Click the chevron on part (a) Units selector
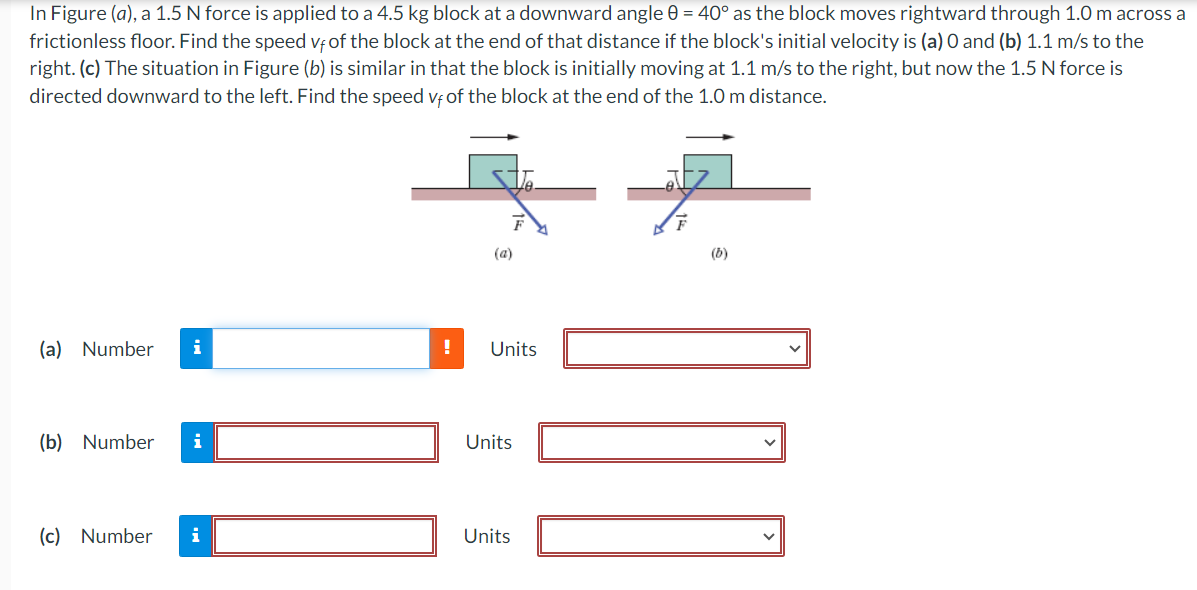 [794, 348]
